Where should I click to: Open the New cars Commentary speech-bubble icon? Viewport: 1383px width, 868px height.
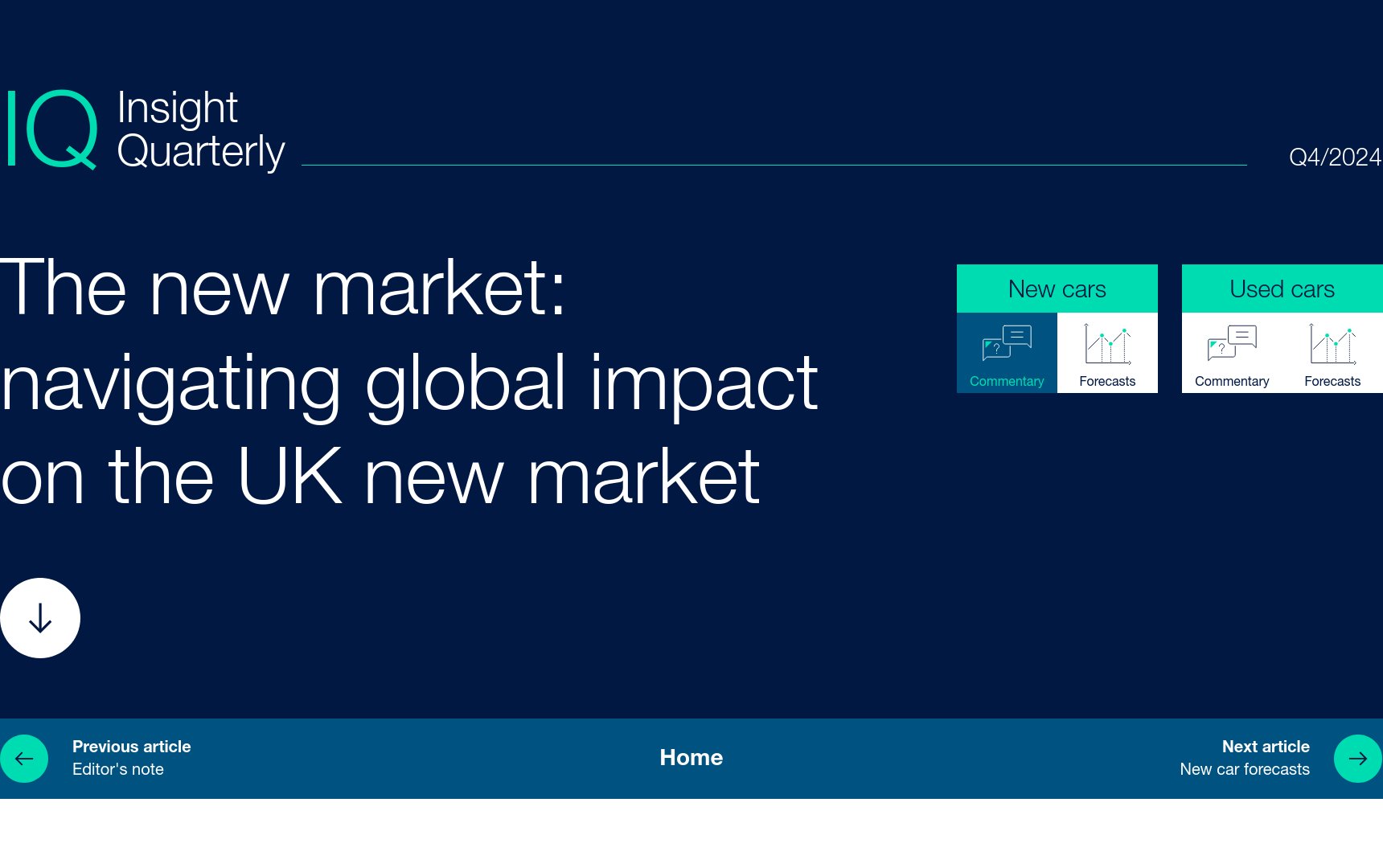tap(1007, 343)
